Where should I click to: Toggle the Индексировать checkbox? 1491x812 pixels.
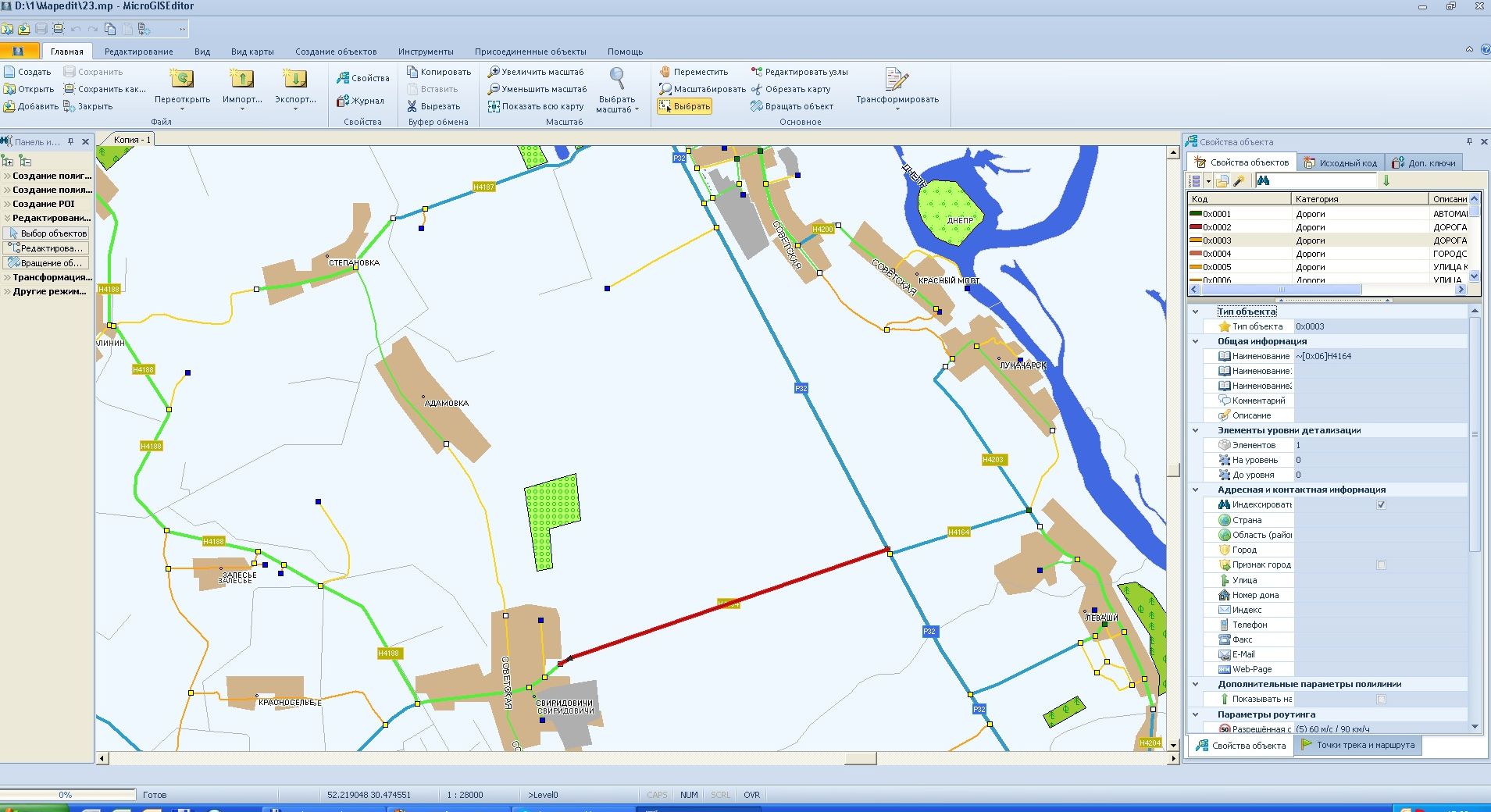coord(1381,505)
